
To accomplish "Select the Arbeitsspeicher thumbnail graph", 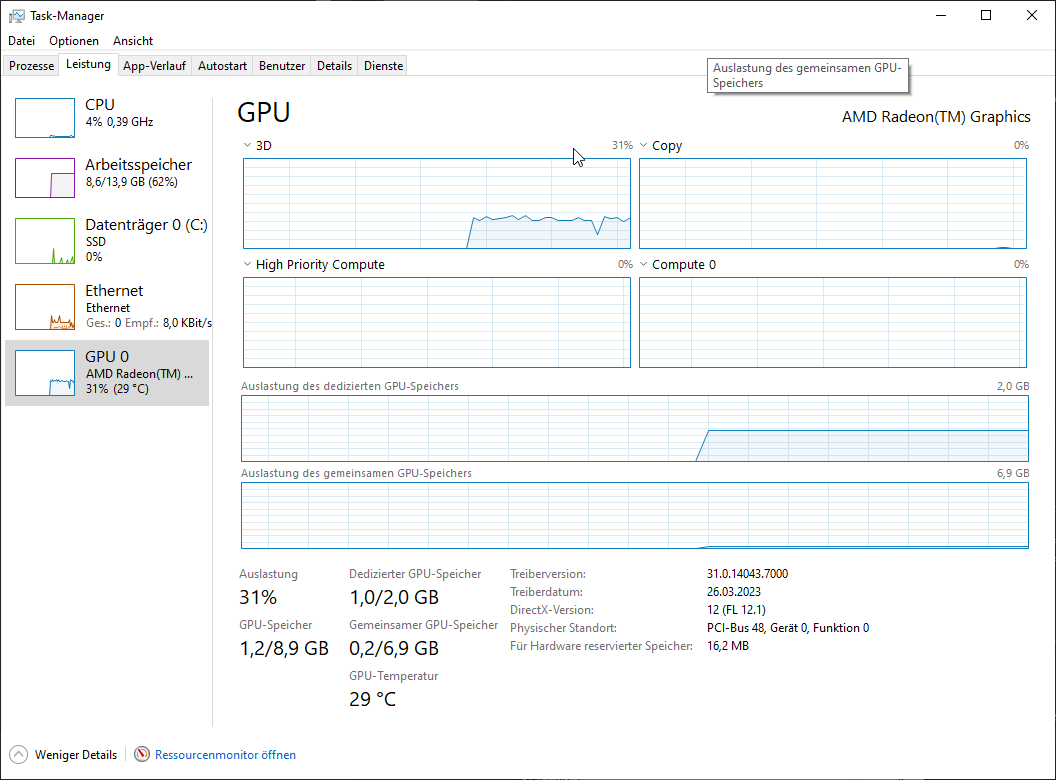I will [x=45, y=178].
